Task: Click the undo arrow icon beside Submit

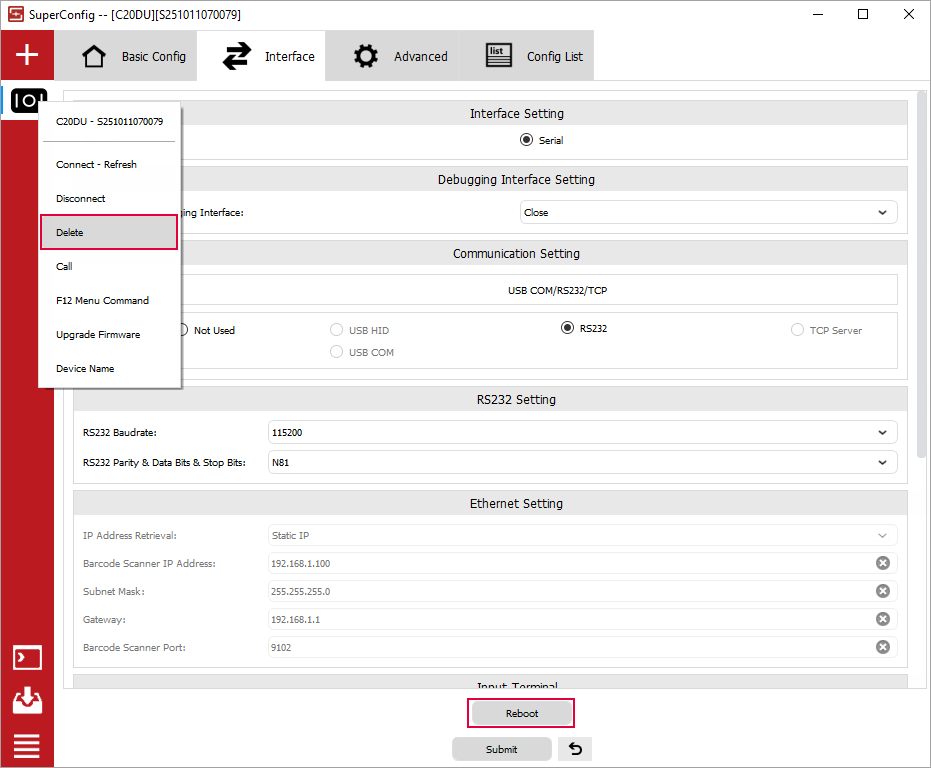Action: click(575, 749)
